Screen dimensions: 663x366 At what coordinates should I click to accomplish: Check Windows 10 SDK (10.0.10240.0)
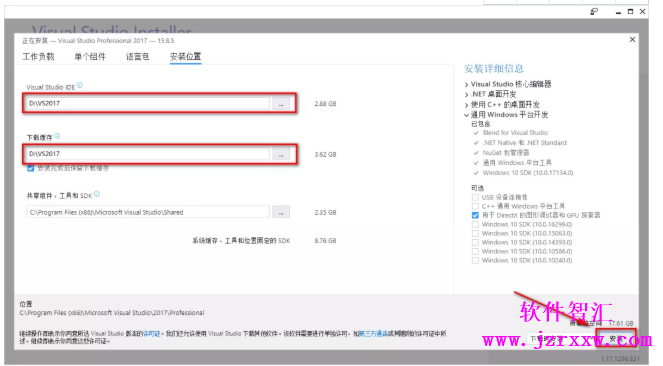[475, 261]
